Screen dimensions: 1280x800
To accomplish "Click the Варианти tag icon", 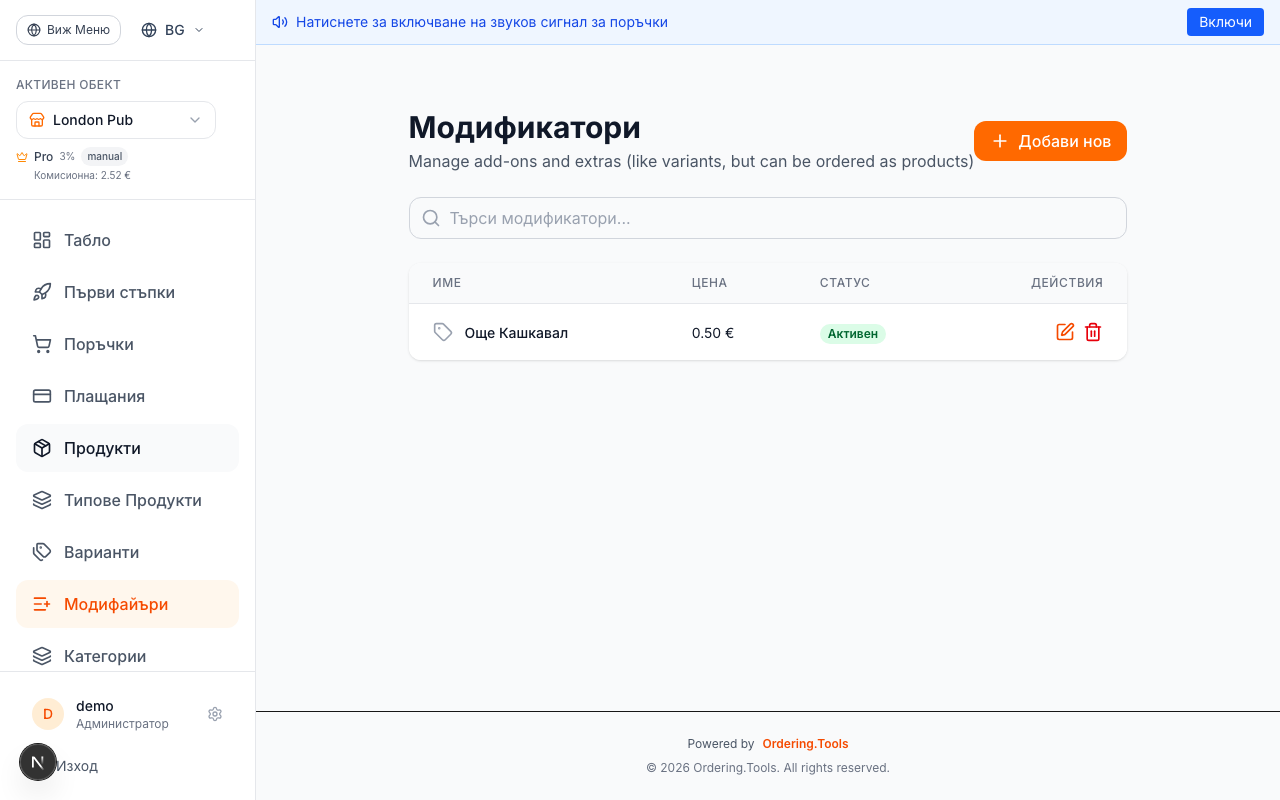I will point(41,552).
